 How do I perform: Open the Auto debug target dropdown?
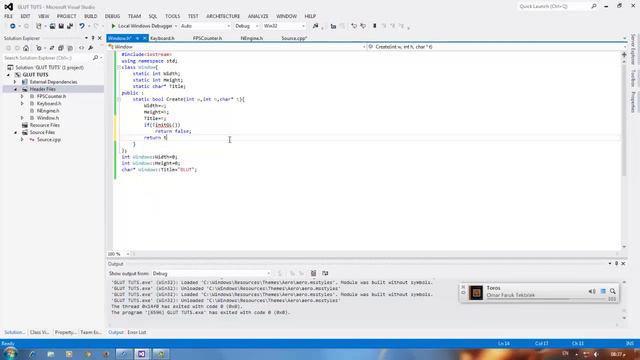[205, 26]
